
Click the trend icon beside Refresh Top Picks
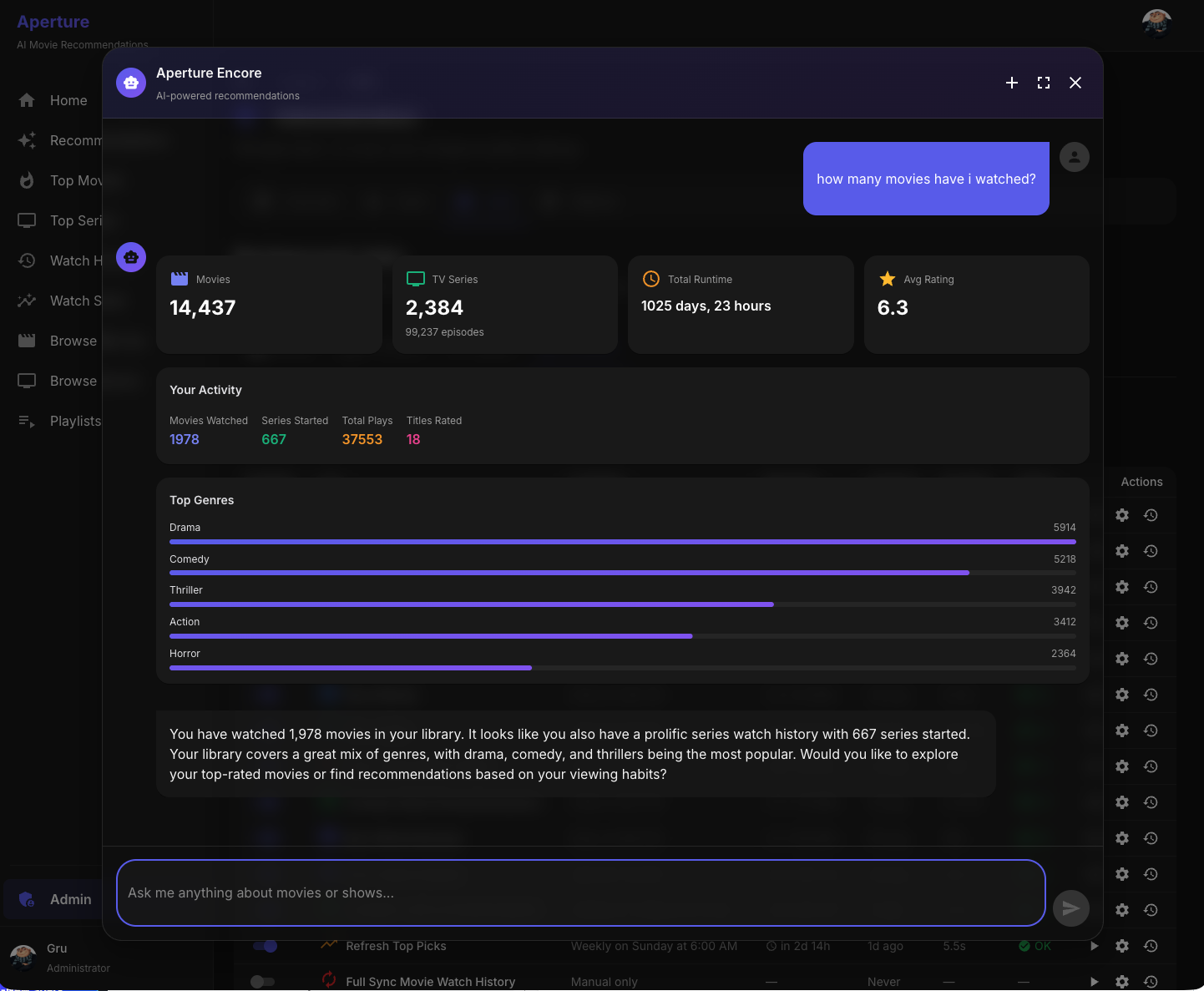click(x=329, y=944)
